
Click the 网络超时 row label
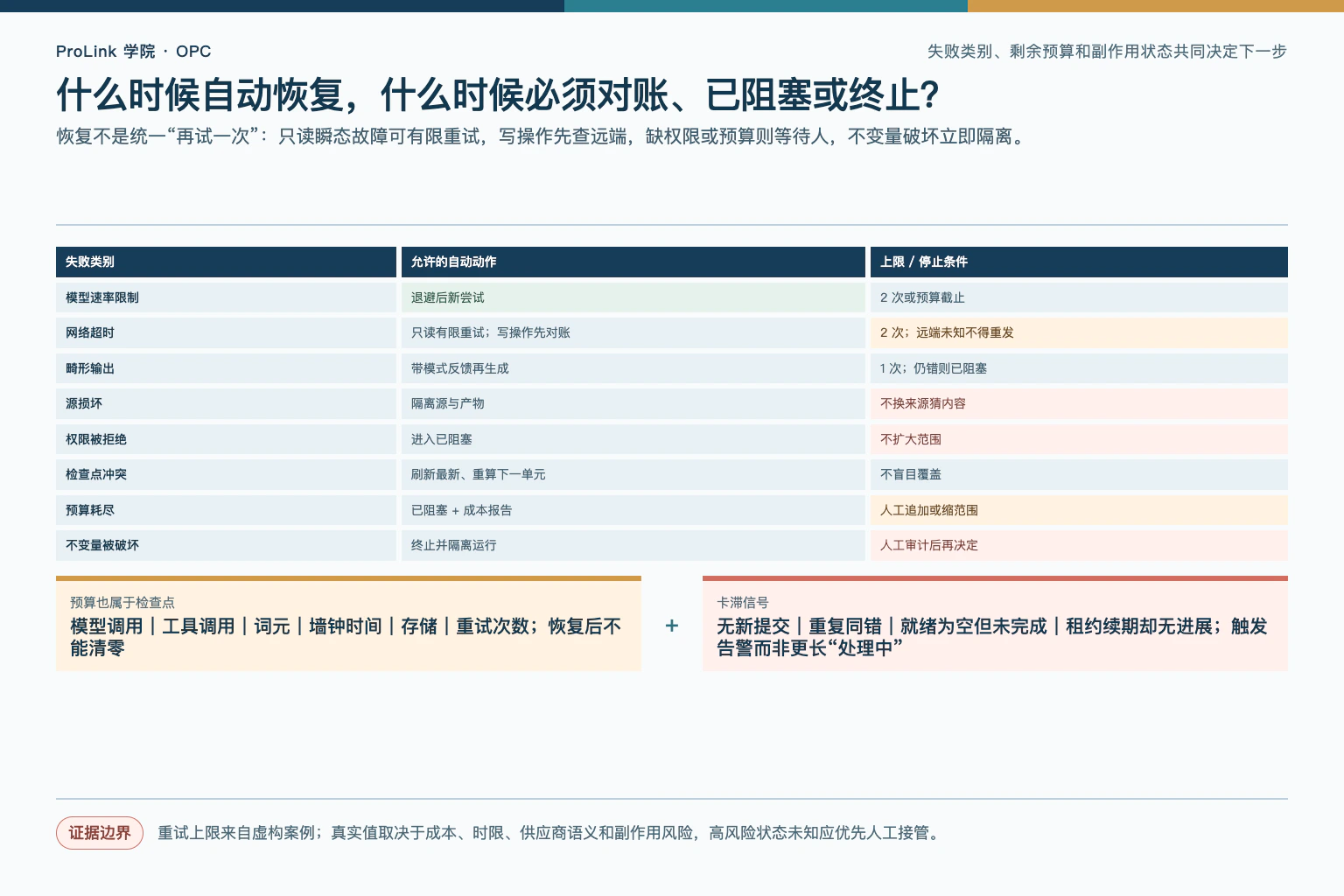(x=226, y=332)
